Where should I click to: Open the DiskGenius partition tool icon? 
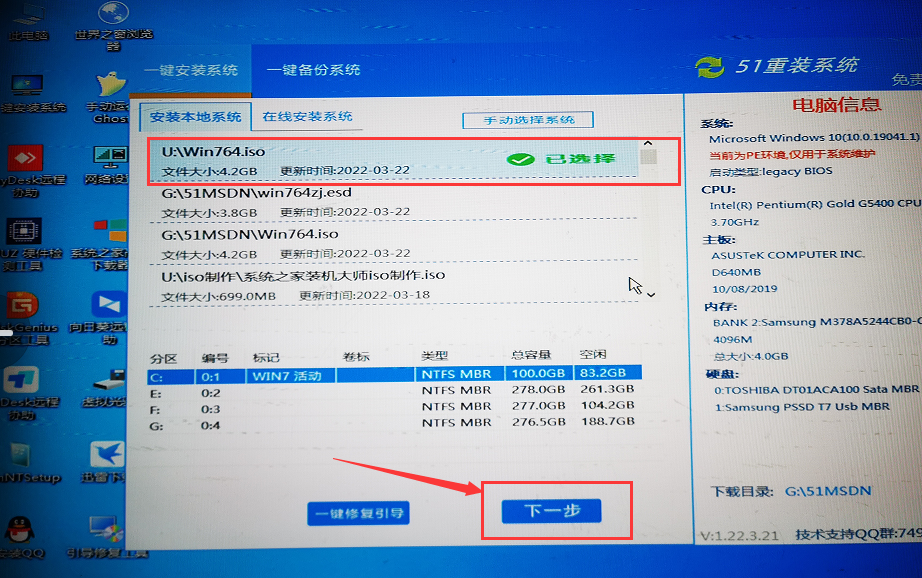[x=22, y=308]
